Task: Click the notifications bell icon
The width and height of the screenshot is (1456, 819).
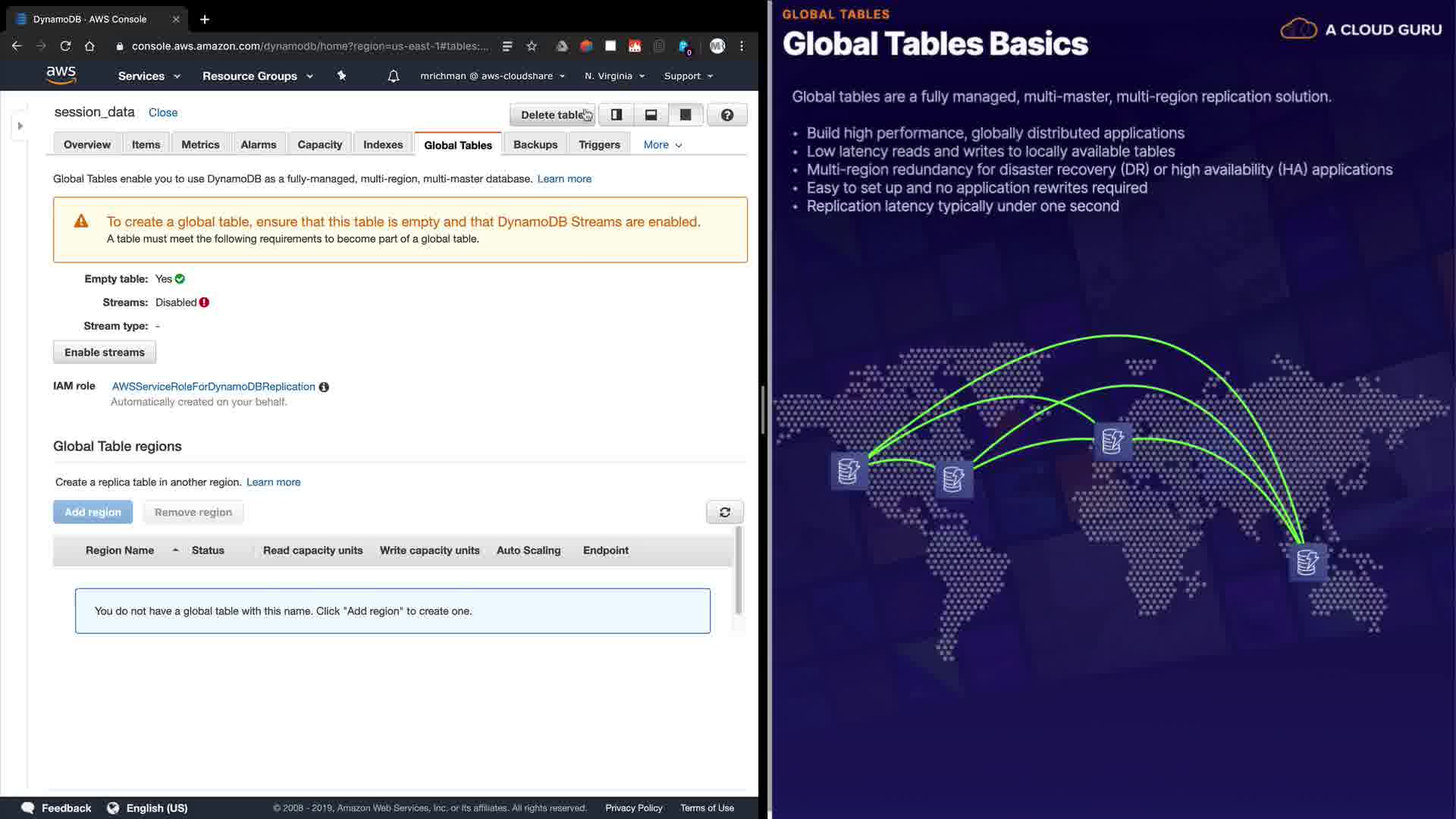Action: (x=393, y=76)
